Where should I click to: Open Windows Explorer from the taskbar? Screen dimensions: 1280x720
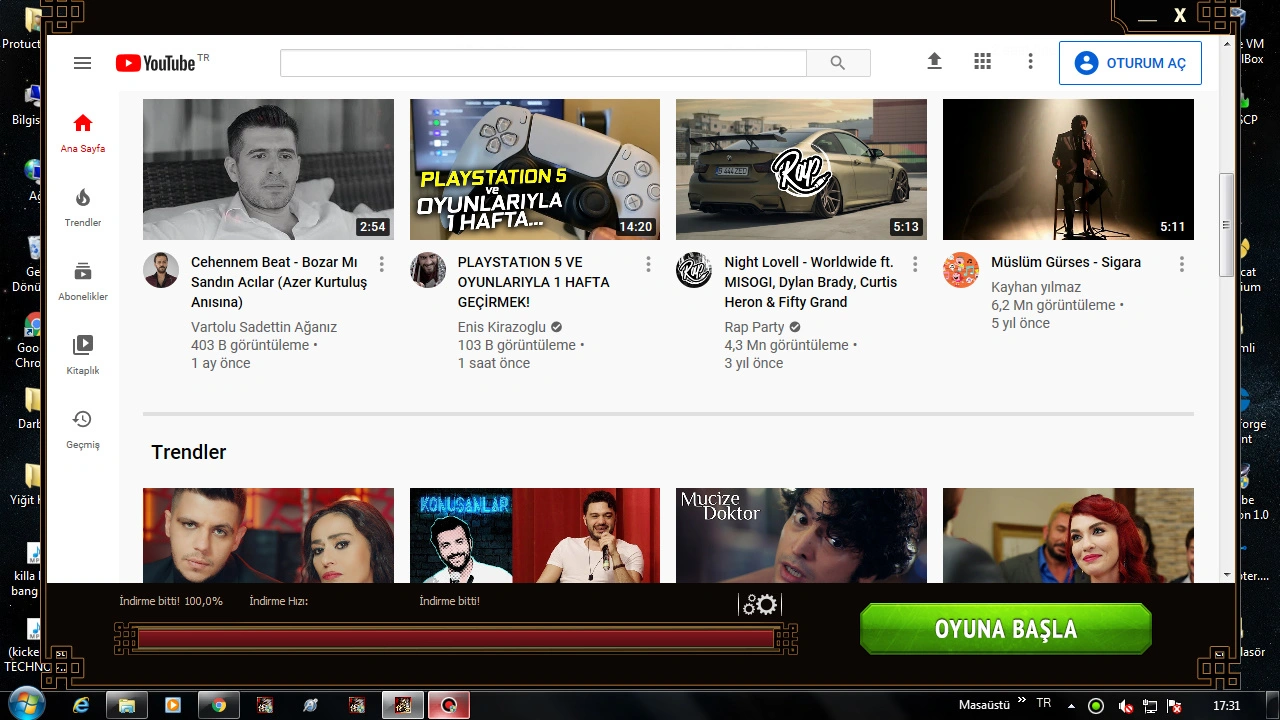[127, 705]
